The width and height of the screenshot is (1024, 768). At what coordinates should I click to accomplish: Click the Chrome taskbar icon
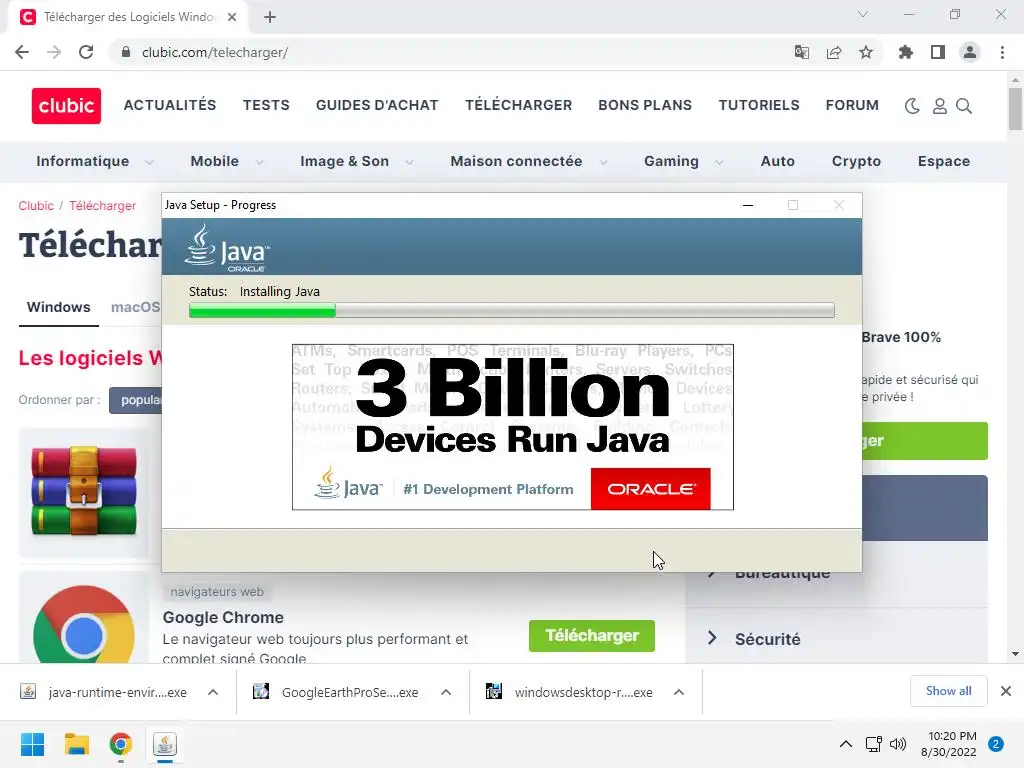point(121,744)
